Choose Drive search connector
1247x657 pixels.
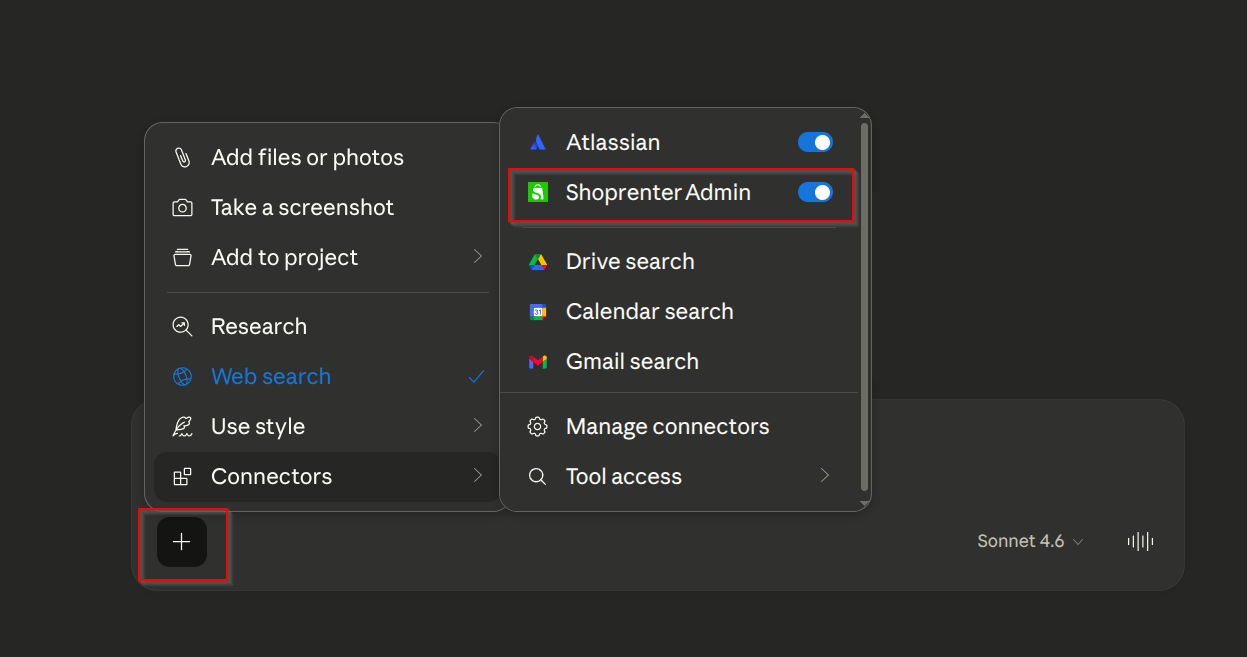[679, 261]
